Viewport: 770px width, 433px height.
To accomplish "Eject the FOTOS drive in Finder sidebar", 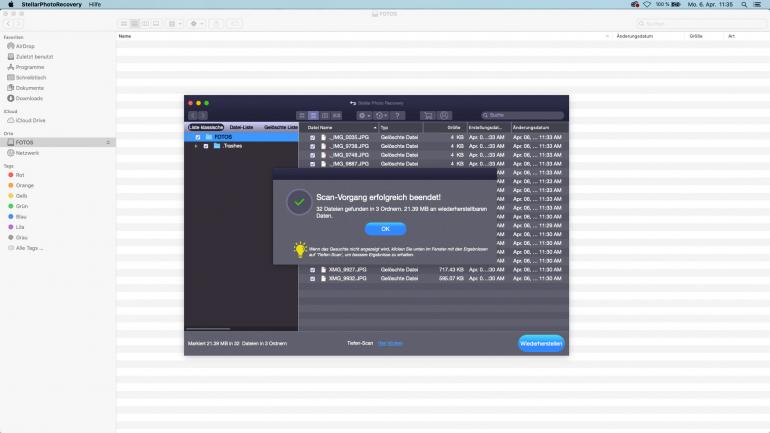I will pyautogui.click(x=108, y=142).
